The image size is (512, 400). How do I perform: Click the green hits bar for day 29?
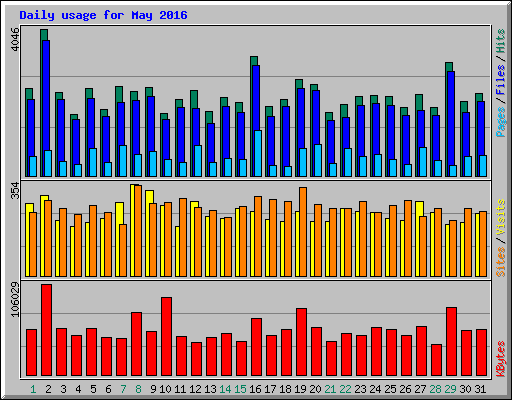447,119
